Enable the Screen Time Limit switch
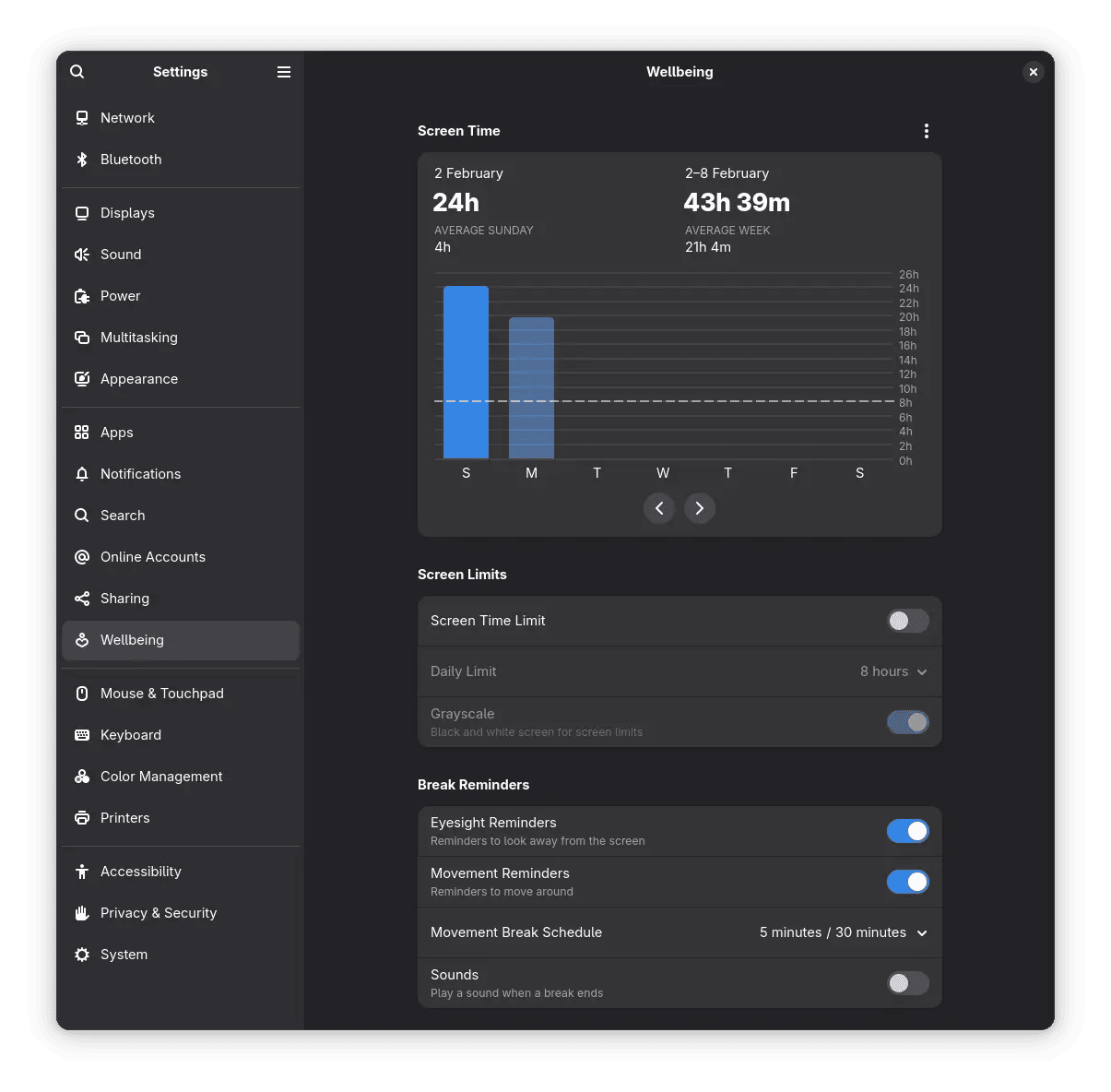This screenshot has width=1111, height=1092. 908,621
